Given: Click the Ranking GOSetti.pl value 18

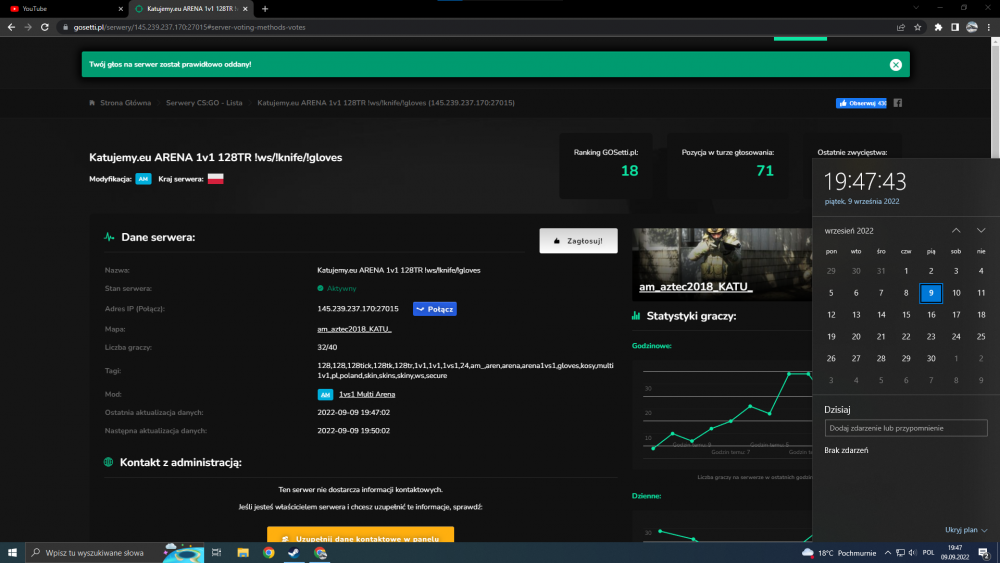Looking at the screenshot, I should (x=629, y=171).
